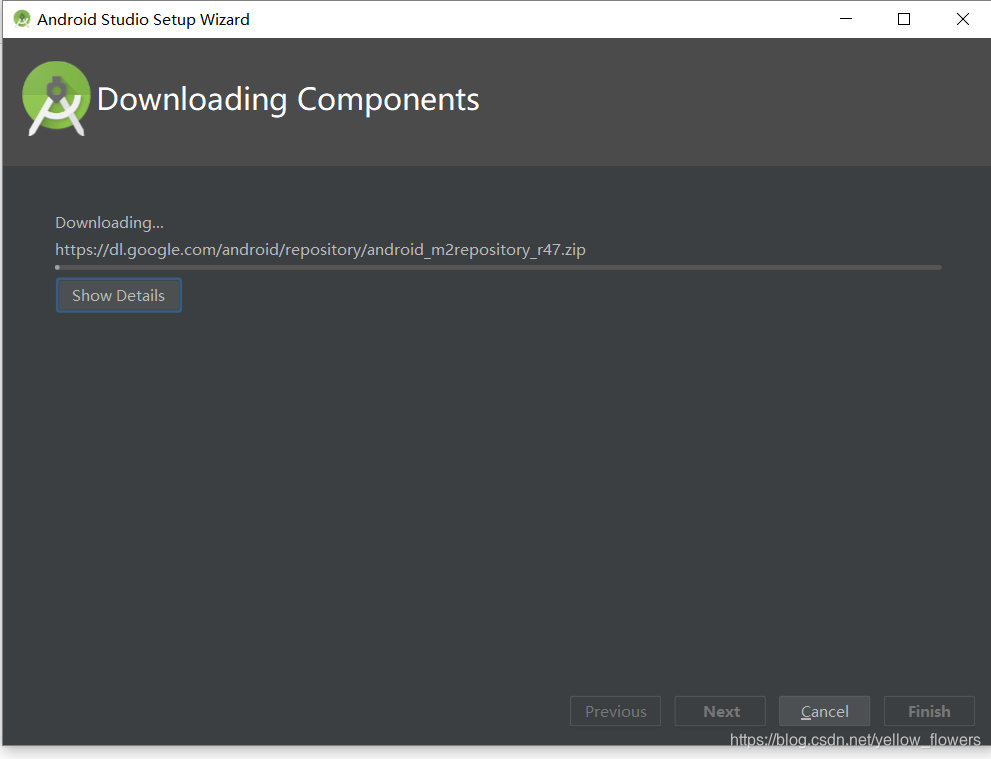Click the Android Studio logo in header
The height and width of the screenshot is (759, 991).
(56, 99)
